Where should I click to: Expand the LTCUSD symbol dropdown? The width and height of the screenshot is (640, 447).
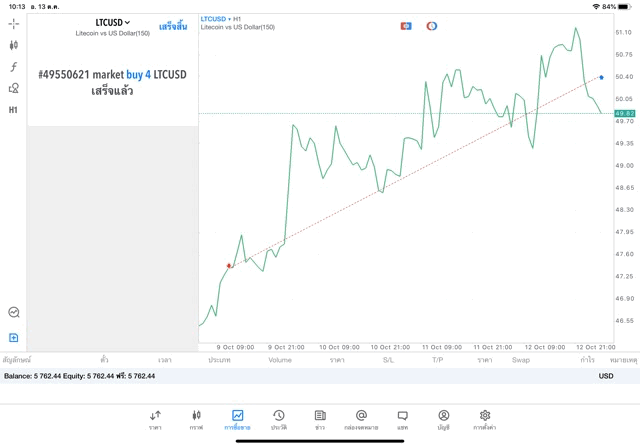(113, 22)
